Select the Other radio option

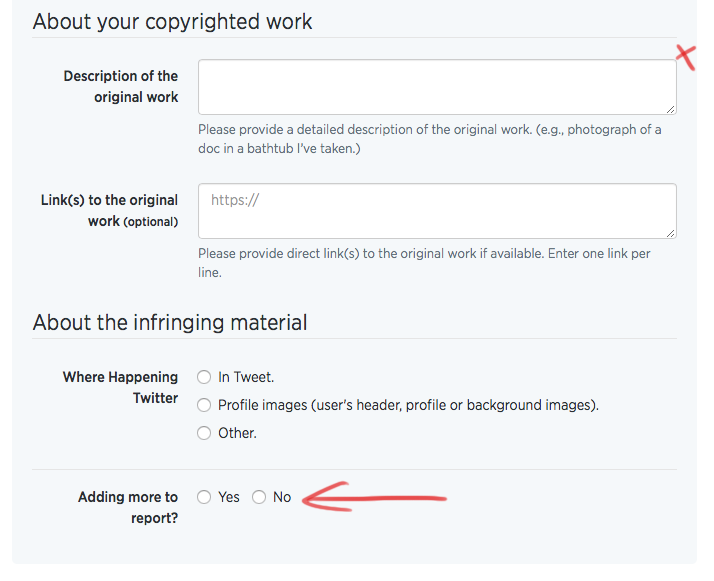pyautogui.click(x=204, y=433)
